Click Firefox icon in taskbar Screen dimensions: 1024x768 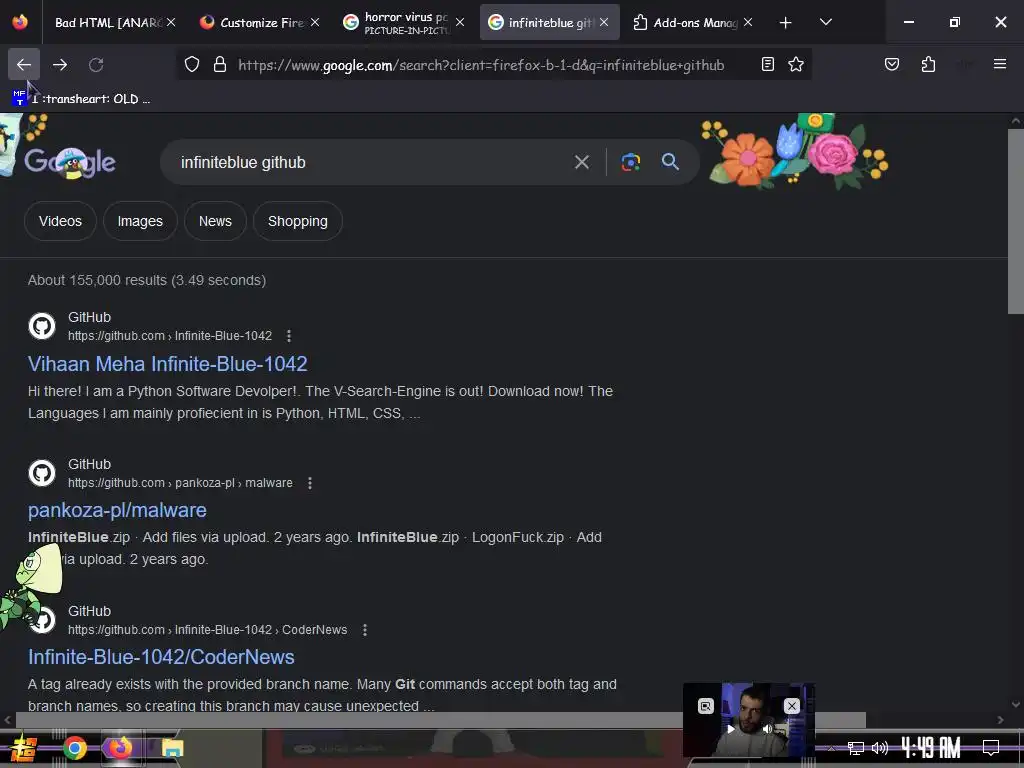[x=120, y=748]
